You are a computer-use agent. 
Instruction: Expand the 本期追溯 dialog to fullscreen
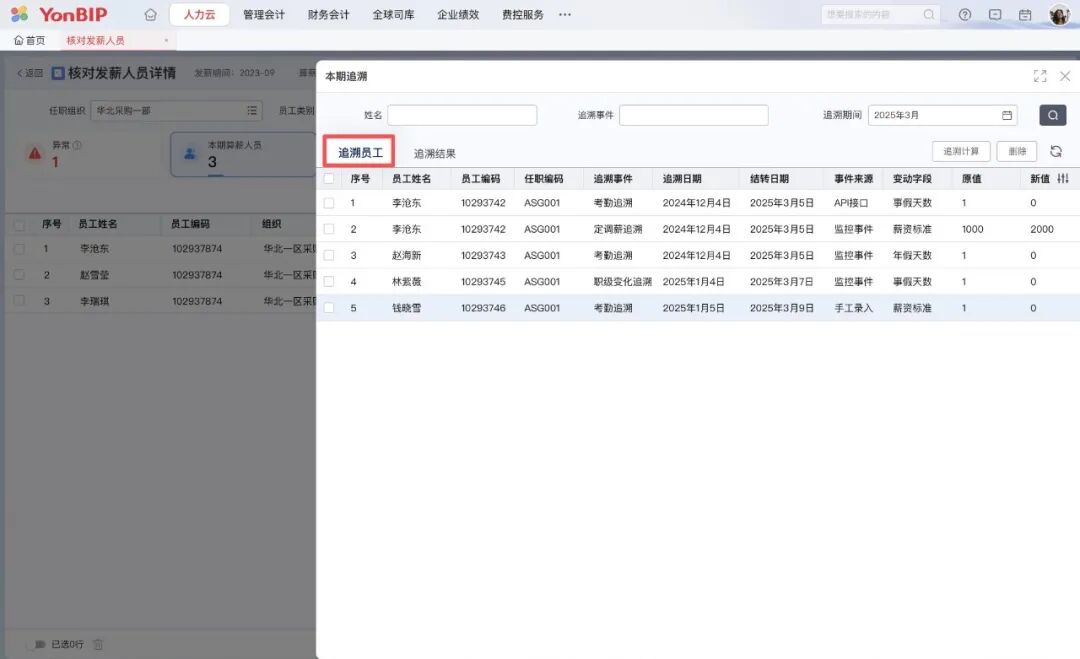click(x=1039, y=76)
